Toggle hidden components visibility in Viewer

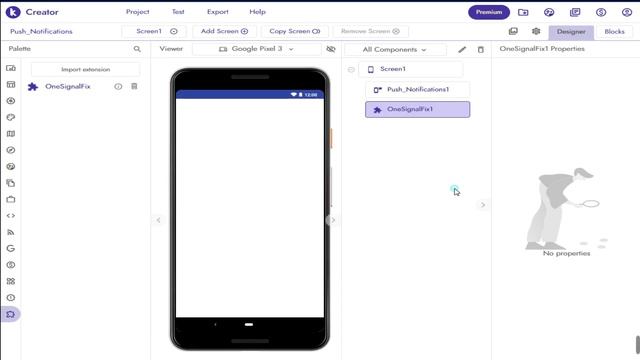coord(331,49)
